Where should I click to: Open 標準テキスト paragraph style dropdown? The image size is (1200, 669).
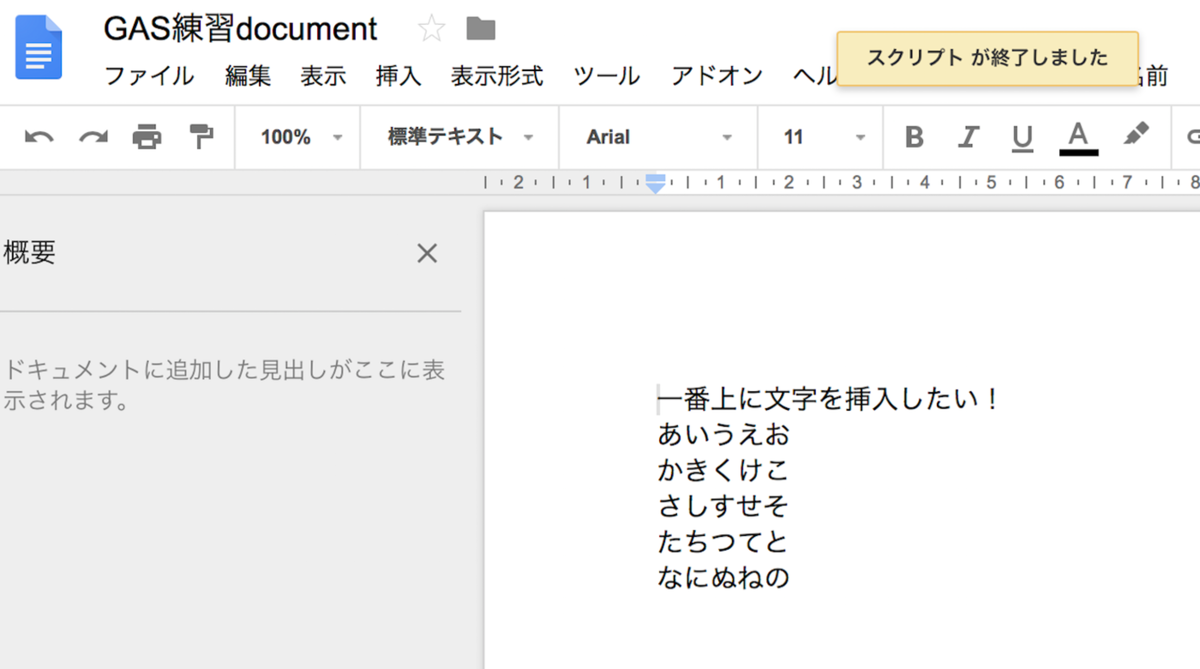[x=460, y=137]
